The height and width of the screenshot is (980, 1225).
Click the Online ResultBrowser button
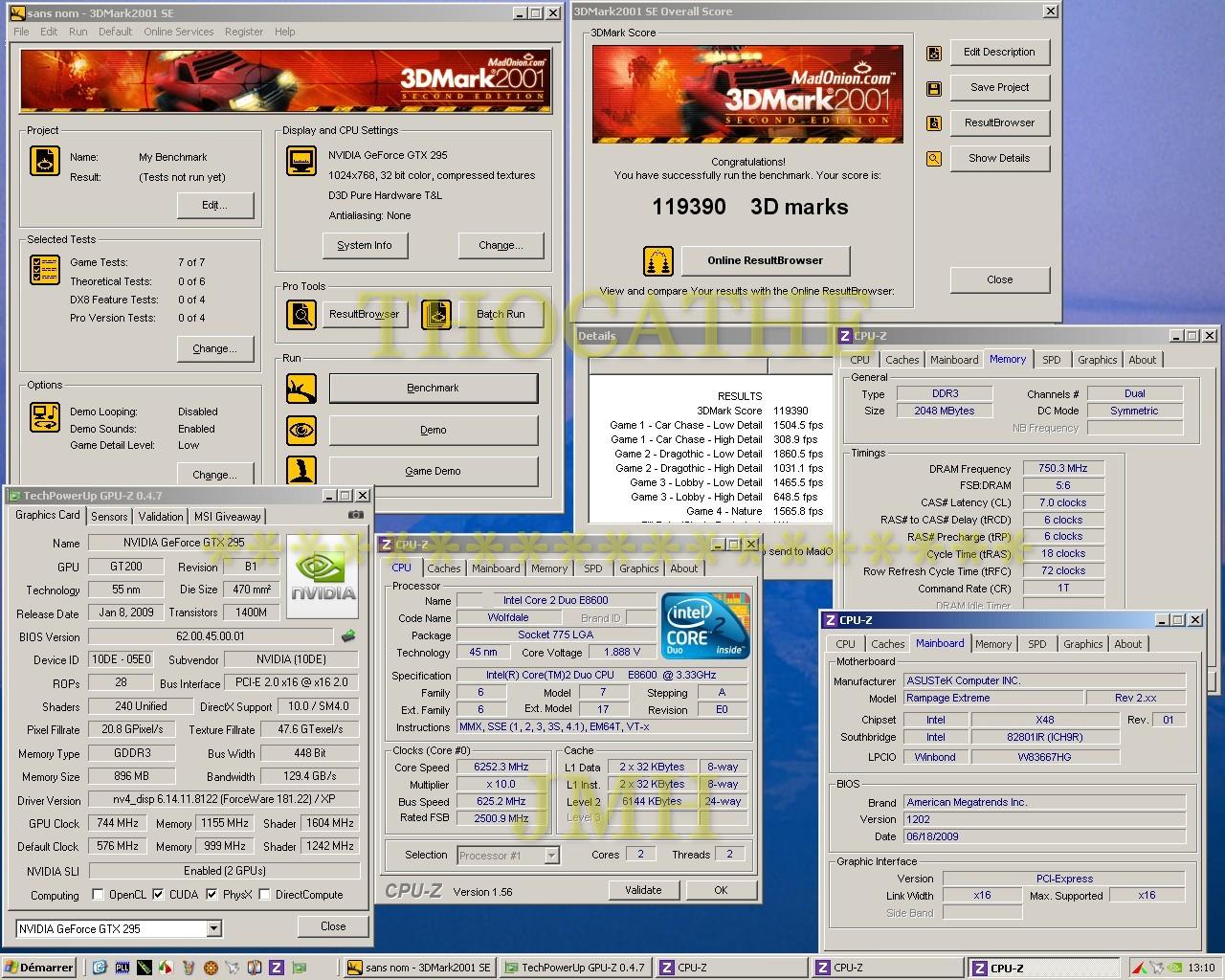765,260
